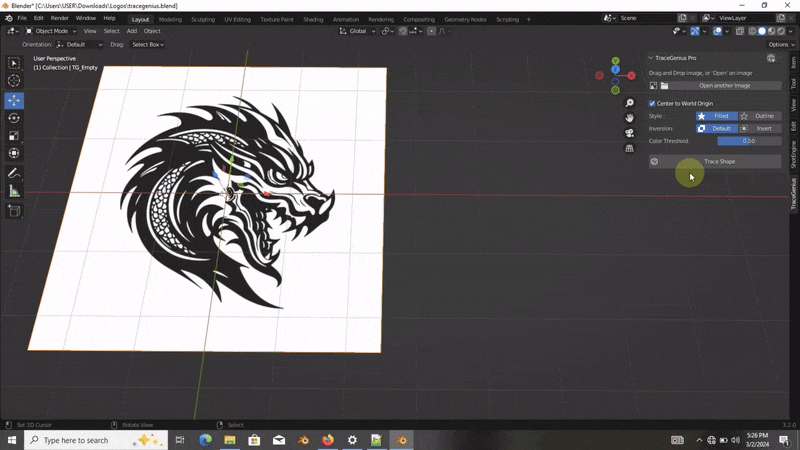Viewport: 800px width, 450px height.
Task: Select the Move tool in the toolbar
Action: coord(14,100)
